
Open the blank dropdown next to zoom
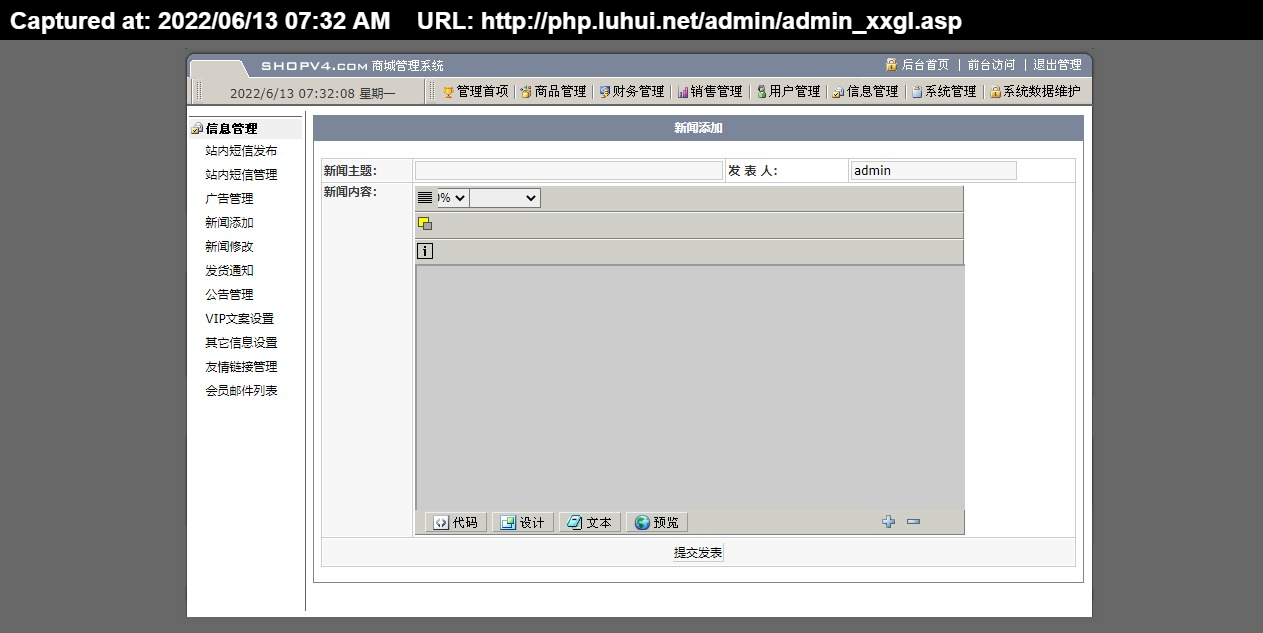tap(505, 198)
